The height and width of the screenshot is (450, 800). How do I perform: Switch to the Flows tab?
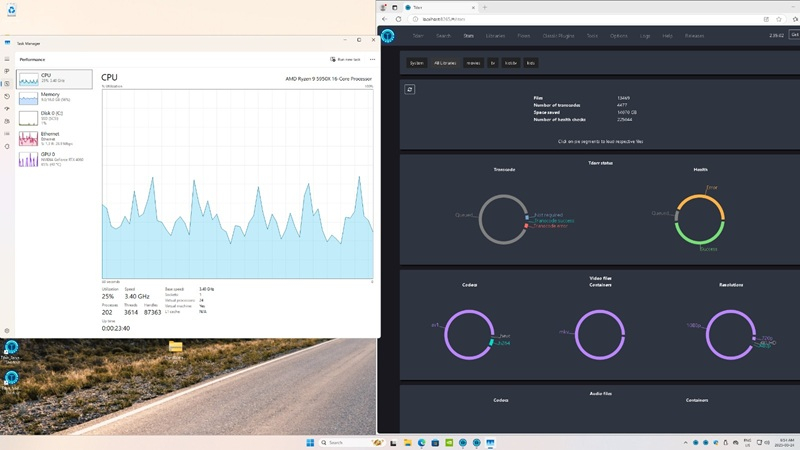(x=522, y=36)
